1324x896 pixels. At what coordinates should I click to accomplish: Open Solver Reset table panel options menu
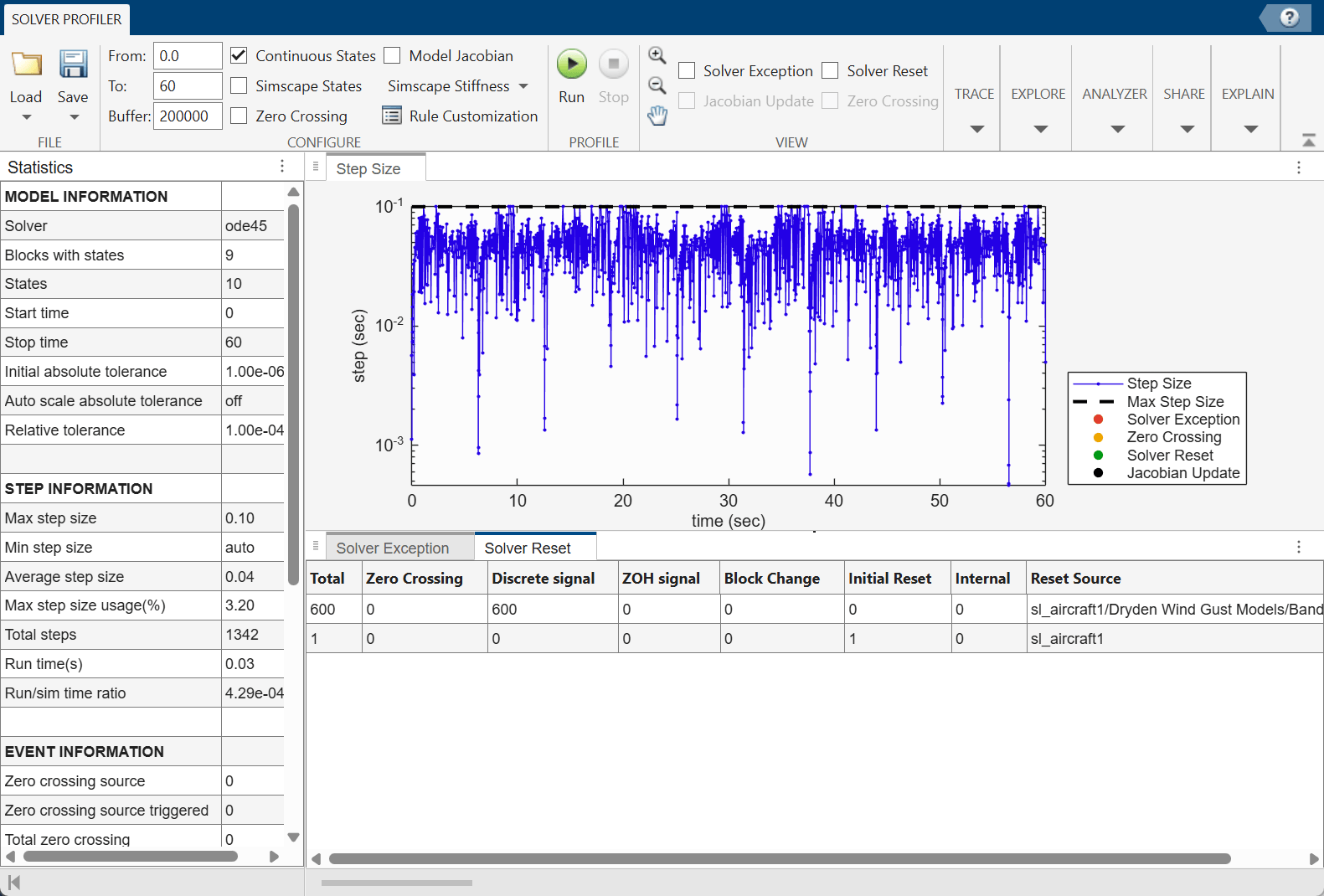[x=1299, y=547]
